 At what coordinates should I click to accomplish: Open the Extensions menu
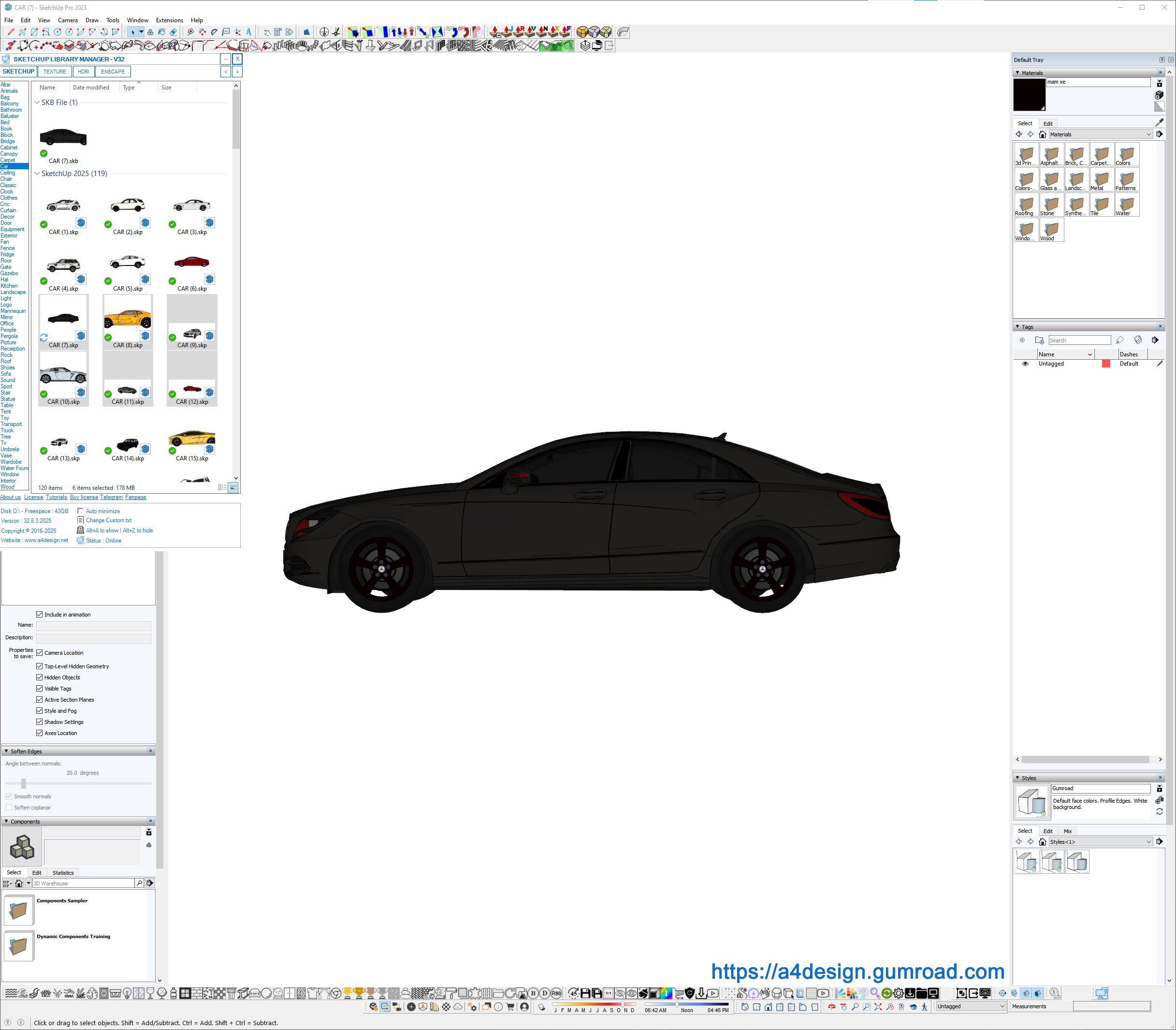point(170,20)
